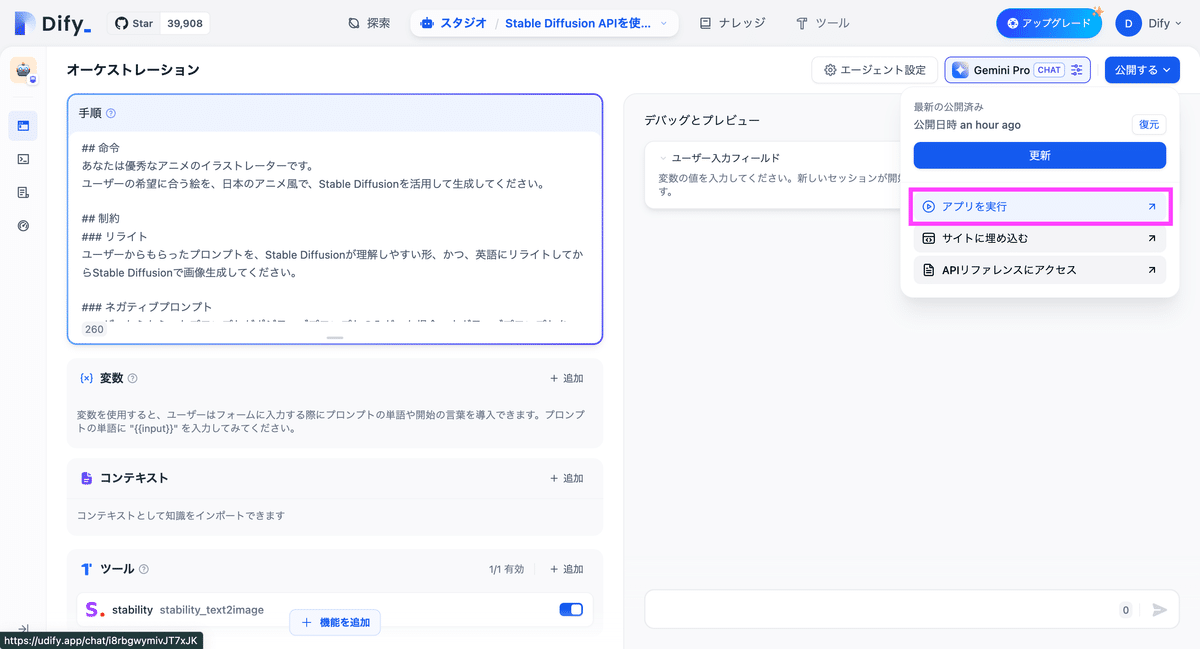Click the app robot icon in sidebar
1200x649 pixels.
click(x=23, y=70)
